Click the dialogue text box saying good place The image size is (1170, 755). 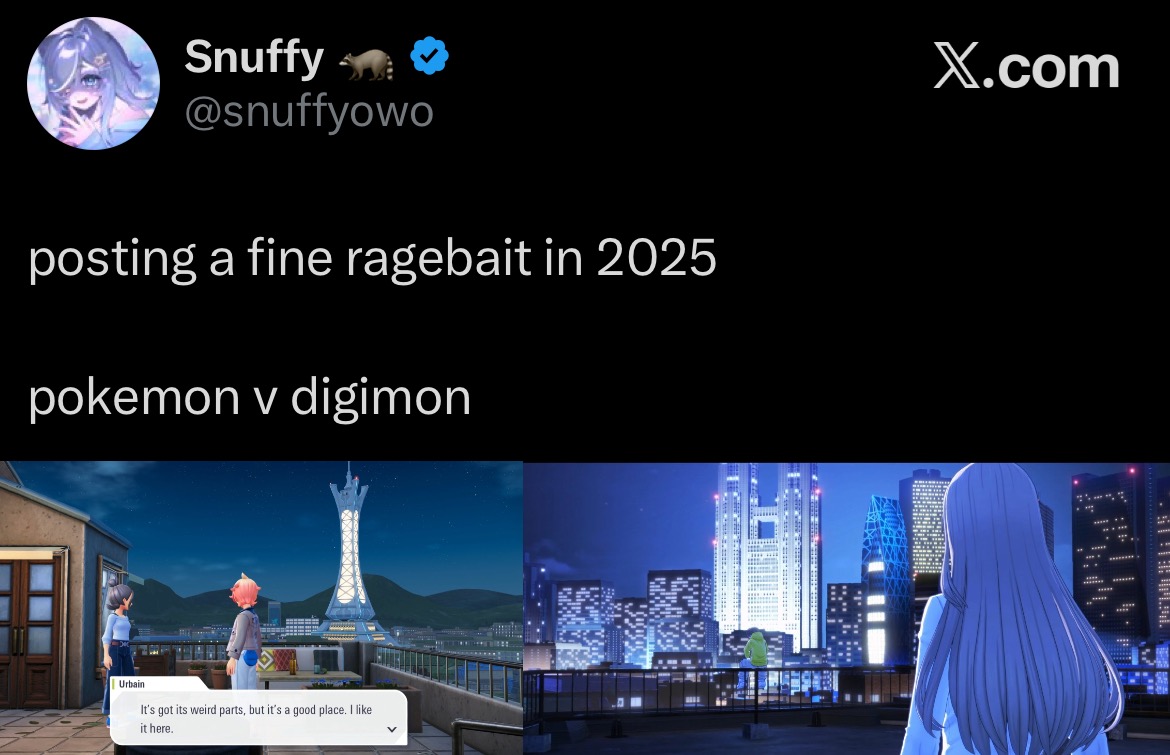pos(259,718)
